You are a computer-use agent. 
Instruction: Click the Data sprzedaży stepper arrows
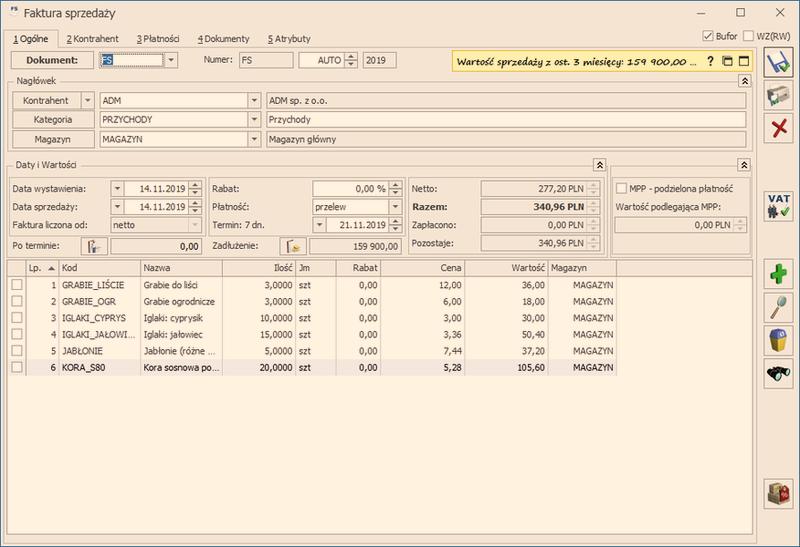click(195, 207)
